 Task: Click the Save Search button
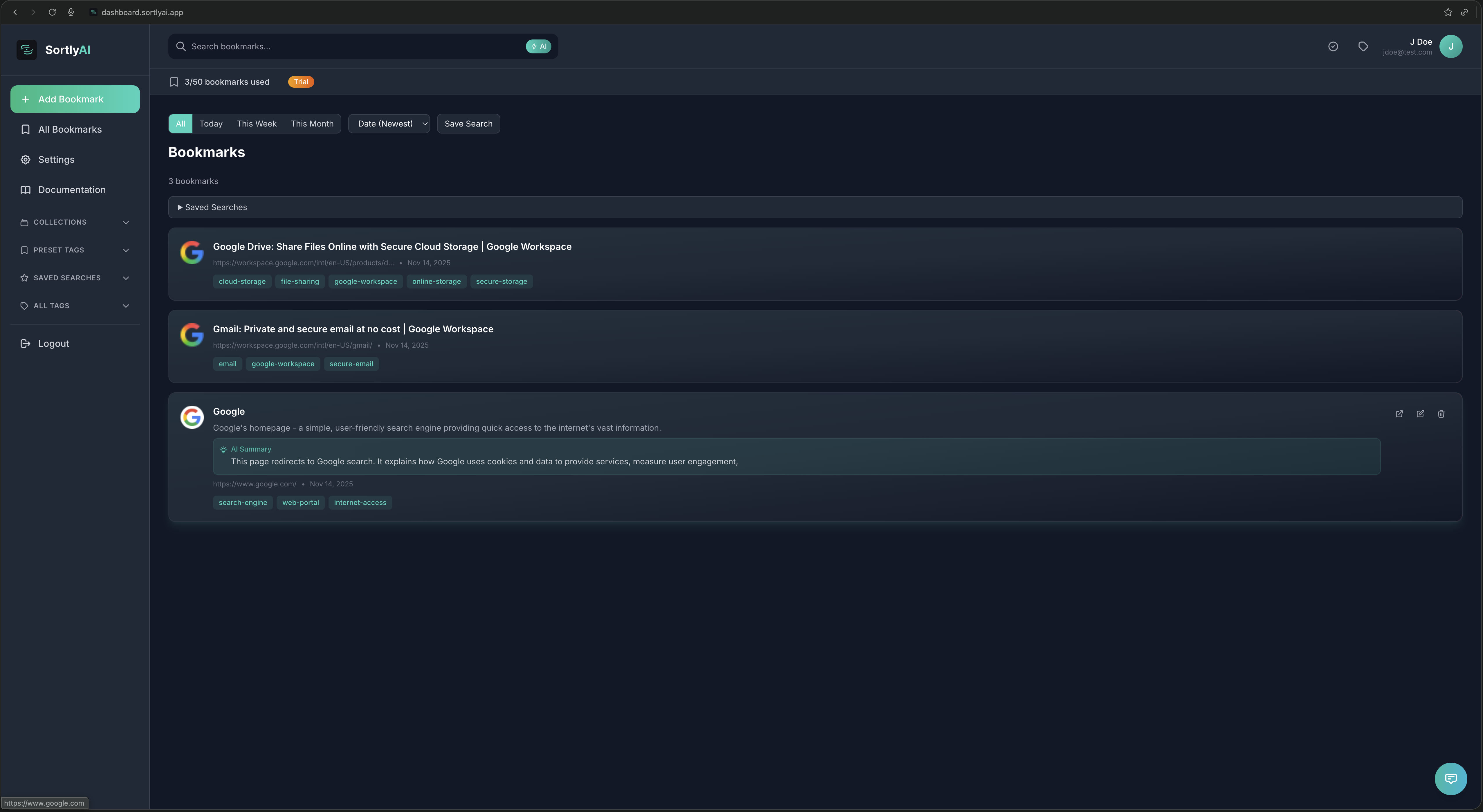(x=468, y=123)
